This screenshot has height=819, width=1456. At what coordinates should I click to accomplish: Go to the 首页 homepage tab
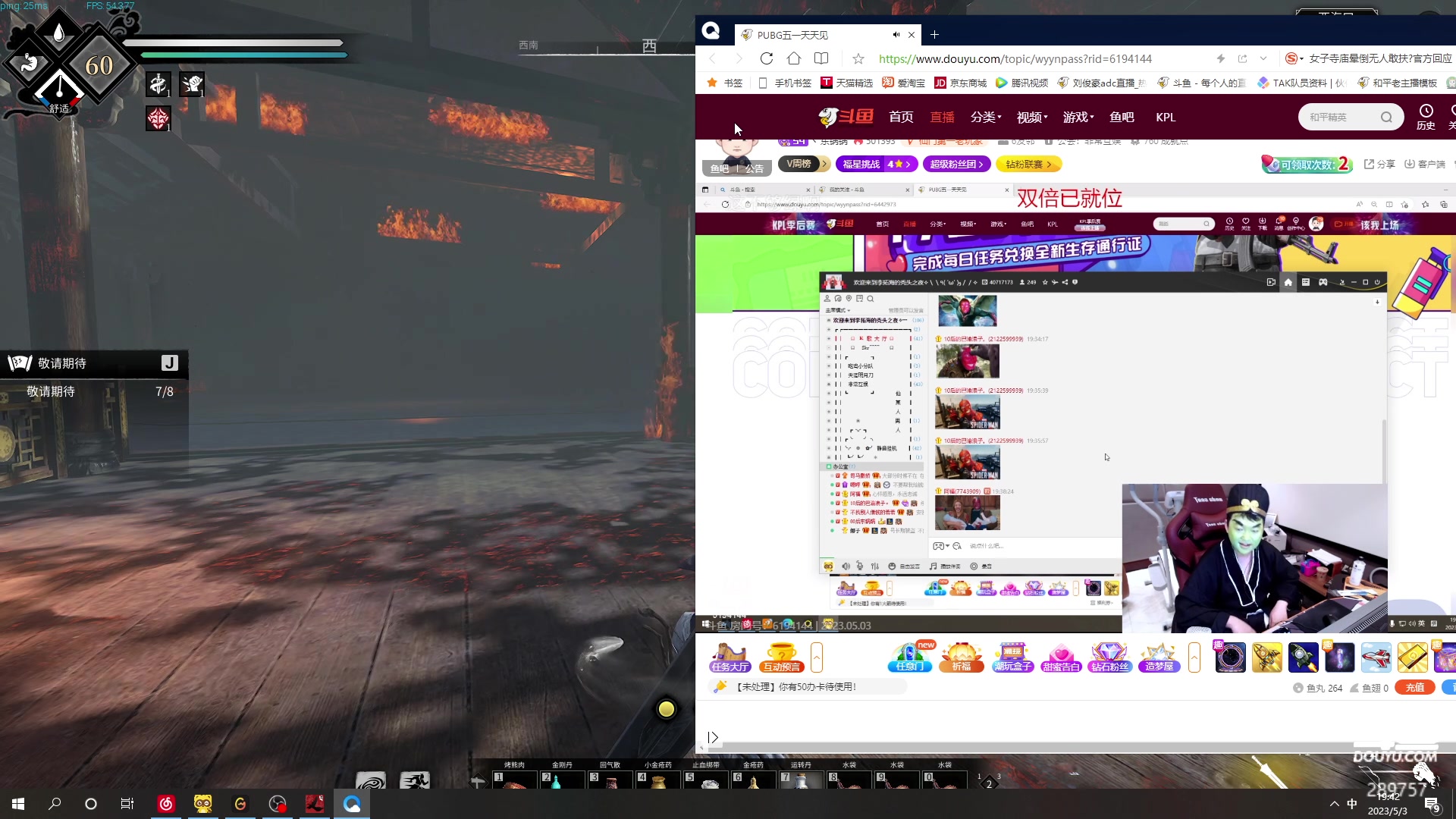click(901, 117)
